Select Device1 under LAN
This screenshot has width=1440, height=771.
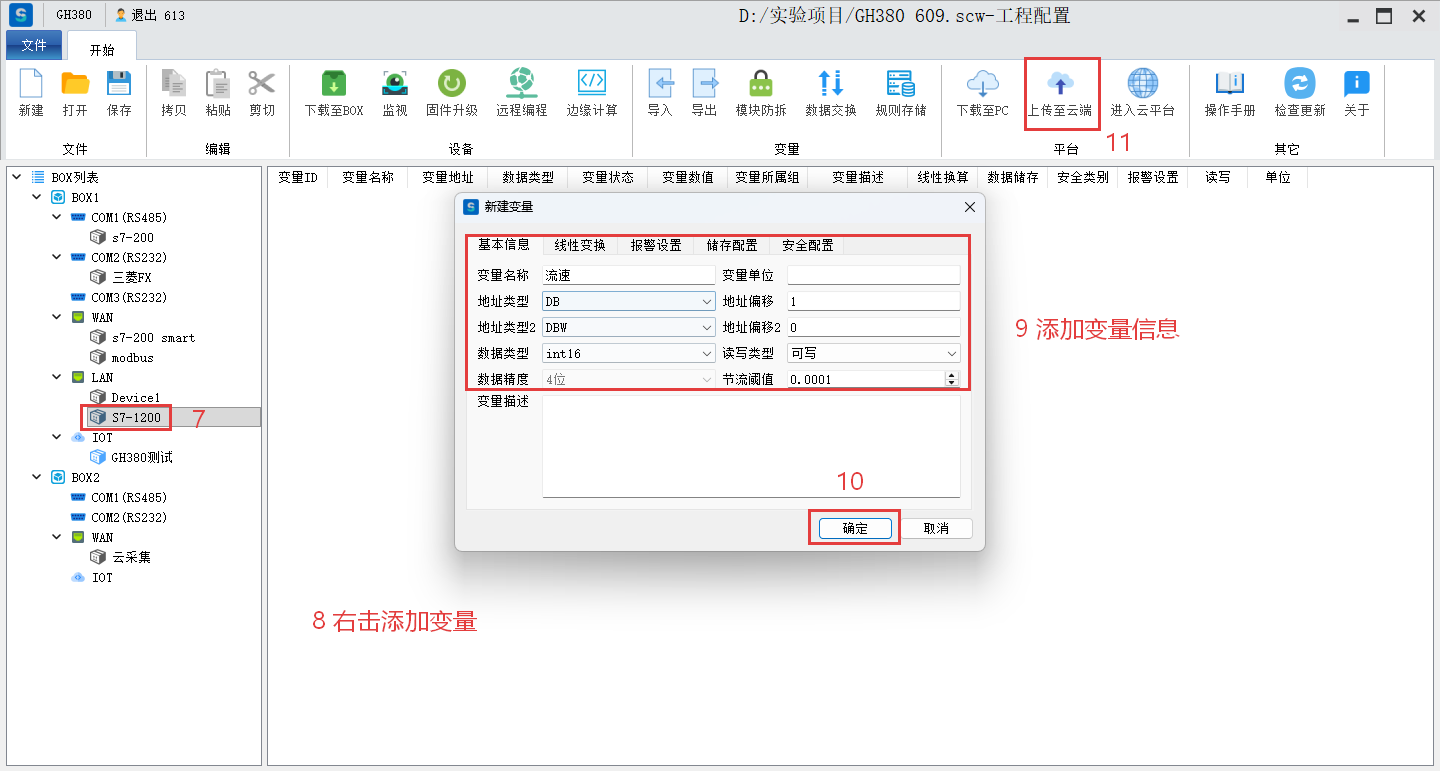(x=135, y=397)
